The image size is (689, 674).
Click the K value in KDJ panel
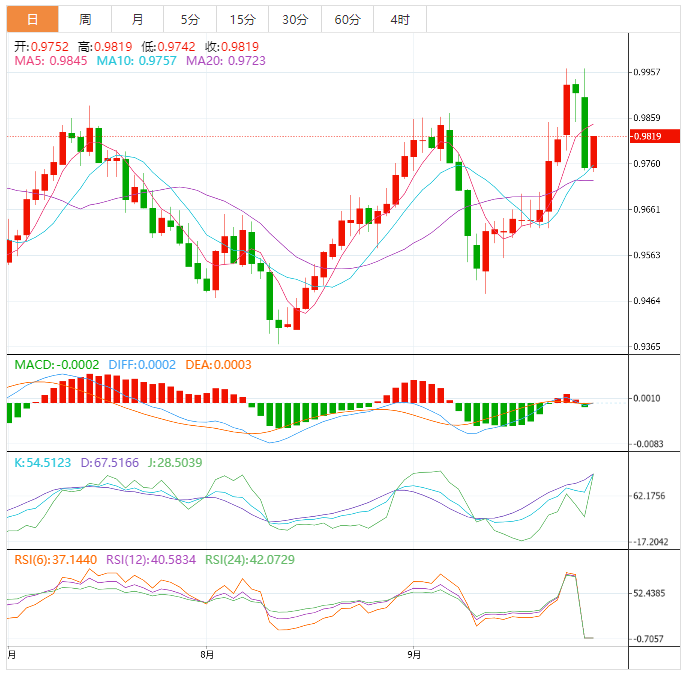point(41,463)
